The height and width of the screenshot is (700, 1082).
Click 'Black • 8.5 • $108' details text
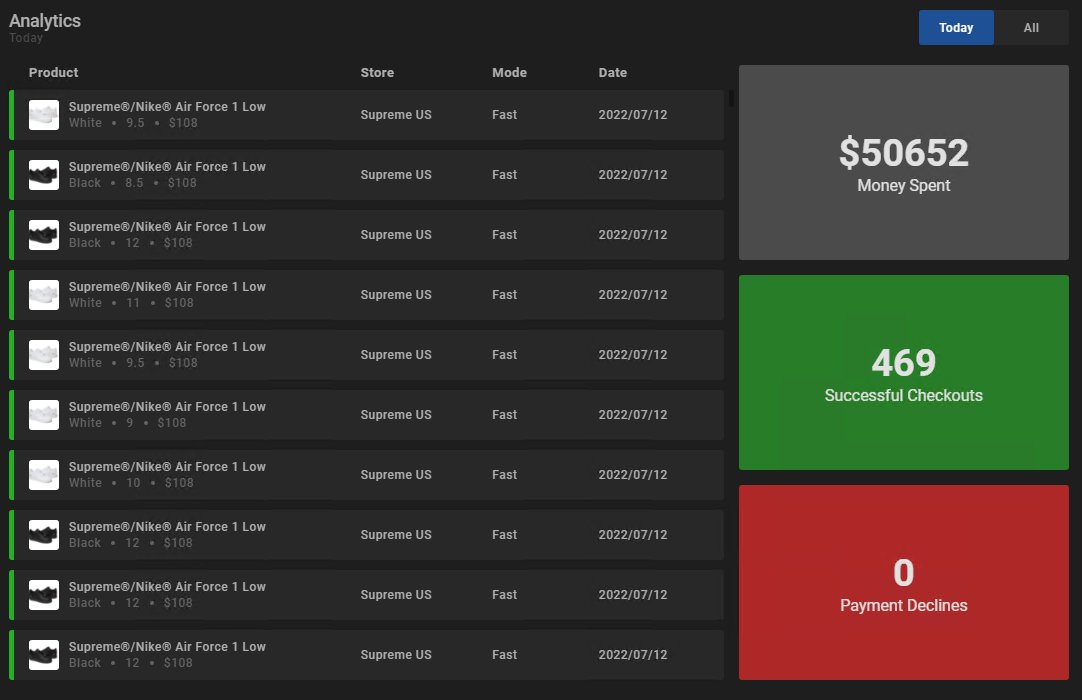pos(132,183)
